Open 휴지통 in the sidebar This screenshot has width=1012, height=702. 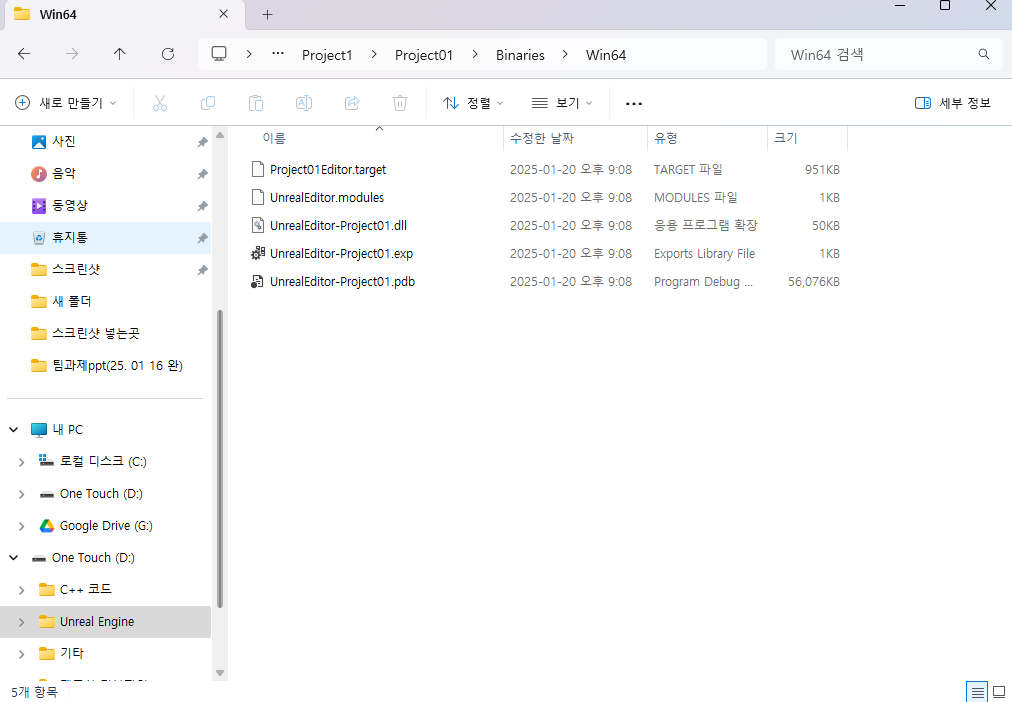click(x=105, y=237)
